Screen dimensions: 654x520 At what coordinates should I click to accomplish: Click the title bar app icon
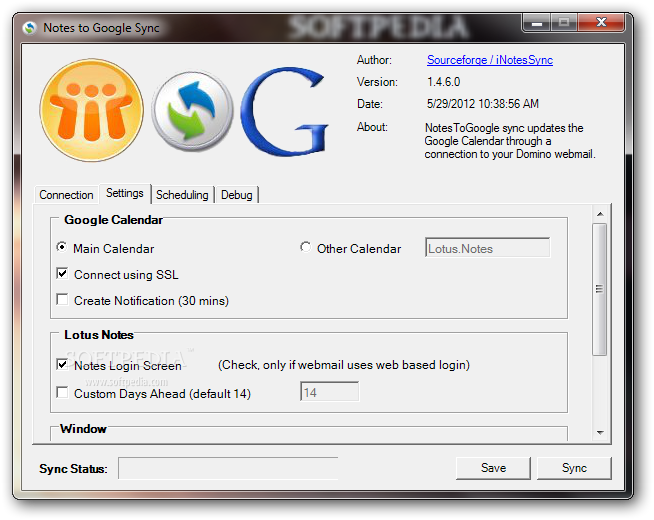coord(30,28)
